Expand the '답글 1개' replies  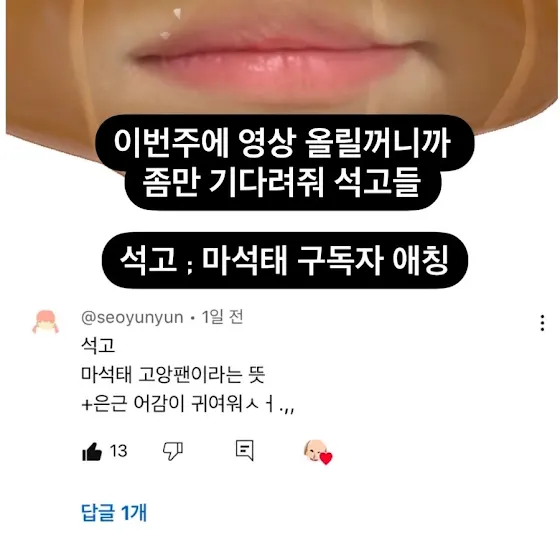click(114, 512)
